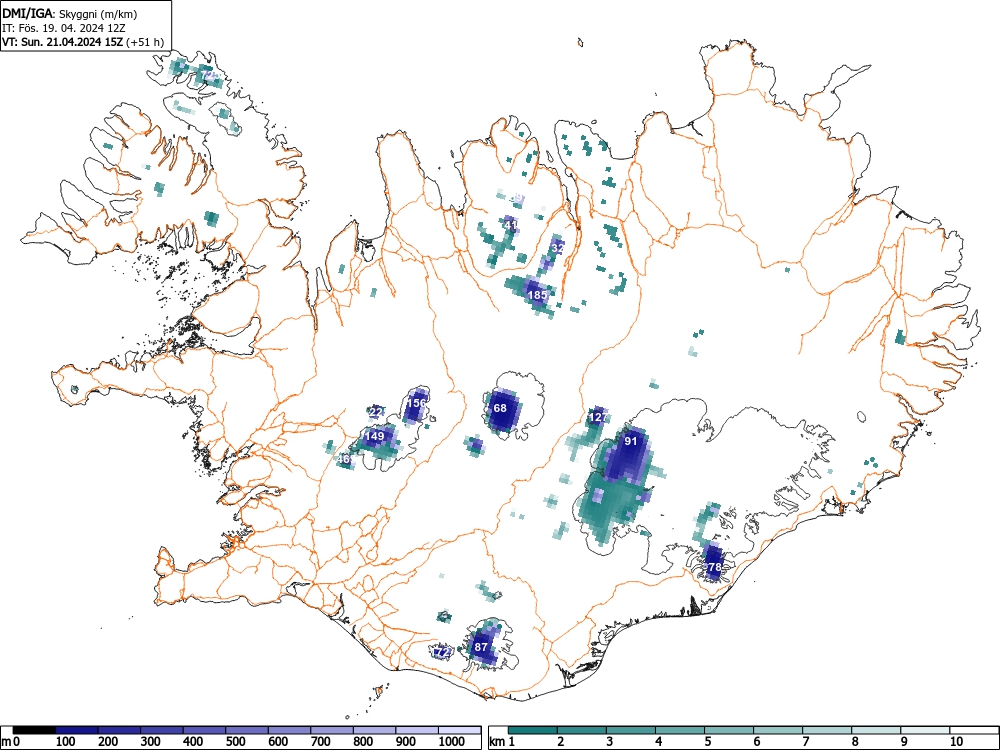Click the darkest teal swatch labeled 1 km
The image size is (1000, 750).
533,730
